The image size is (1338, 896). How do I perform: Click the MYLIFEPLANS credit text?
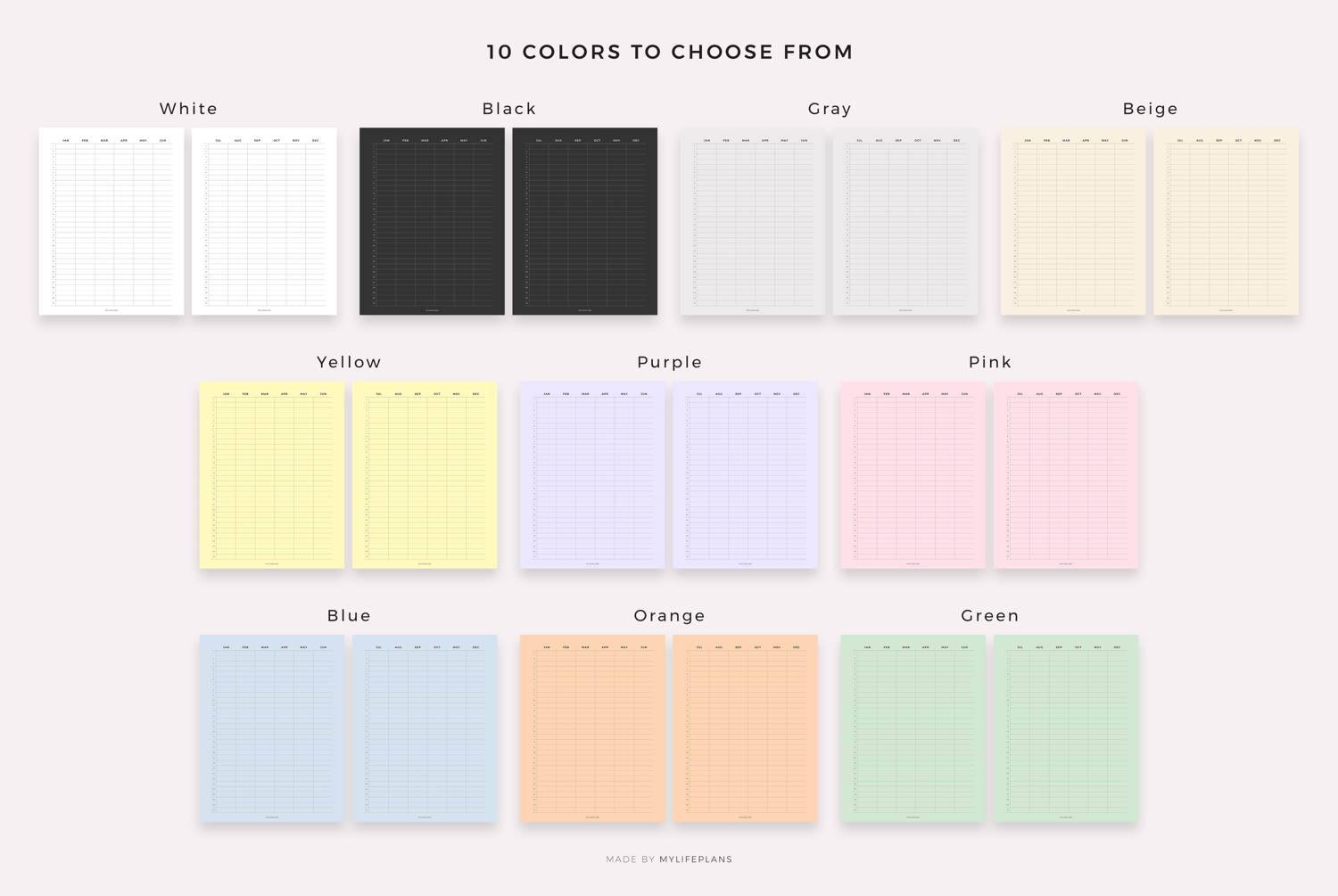pos(696,859)
